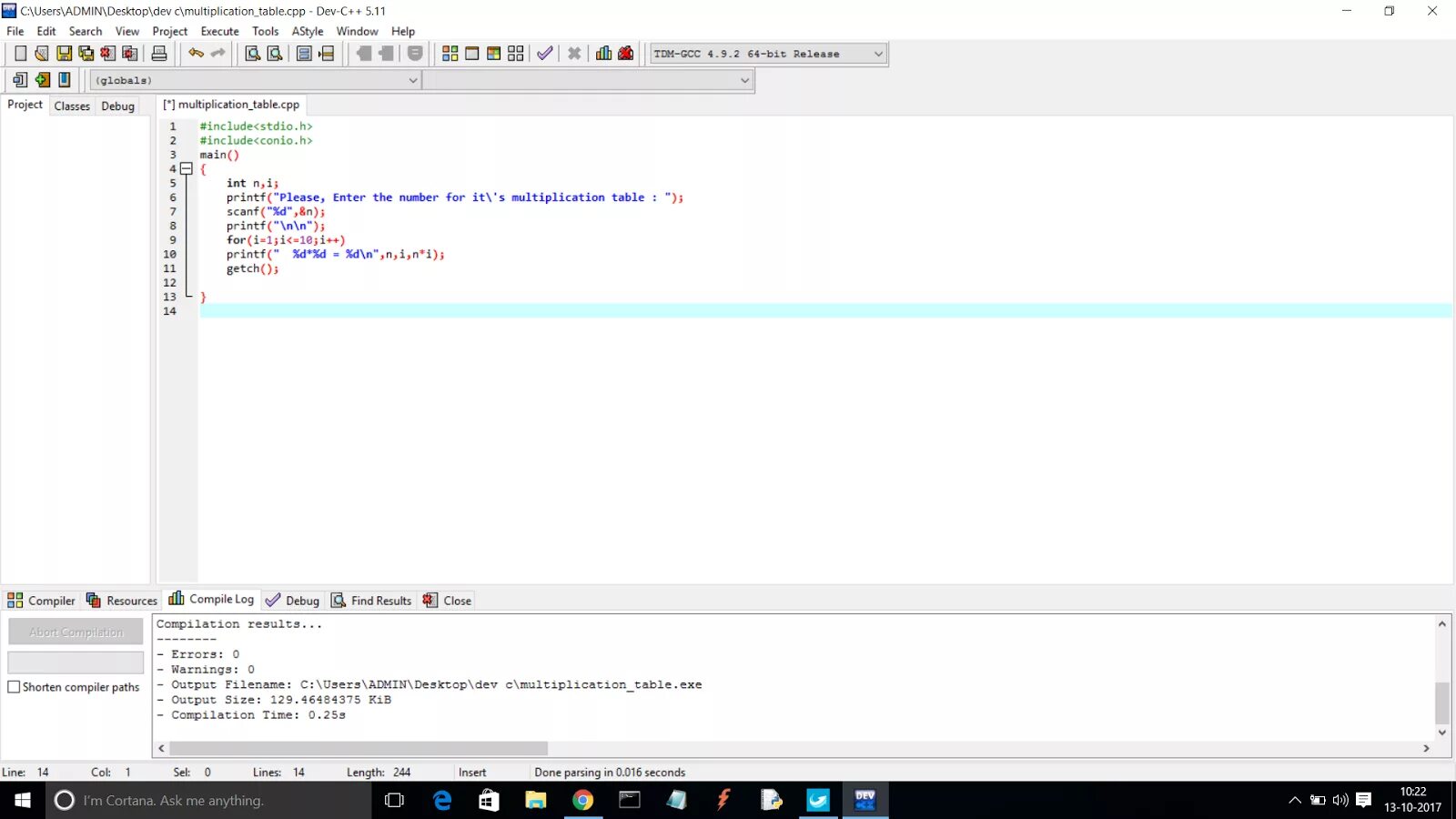Select the Compile Log bottom tab
Image resolution: width=1456 pixels, height=819 pixels.
pos(211,599)
